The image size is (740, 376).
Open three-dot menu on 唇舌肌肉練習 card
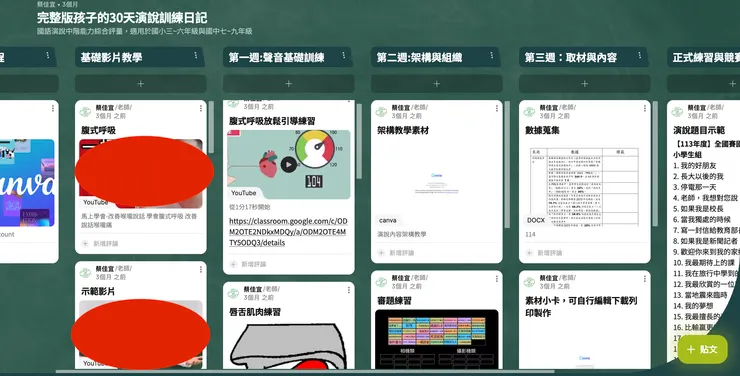click(349, 290)
